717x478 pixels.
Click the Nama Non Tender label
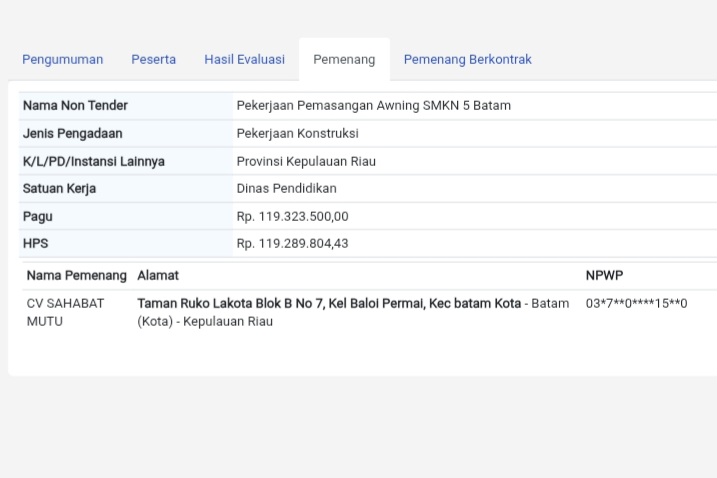[75, 106]
